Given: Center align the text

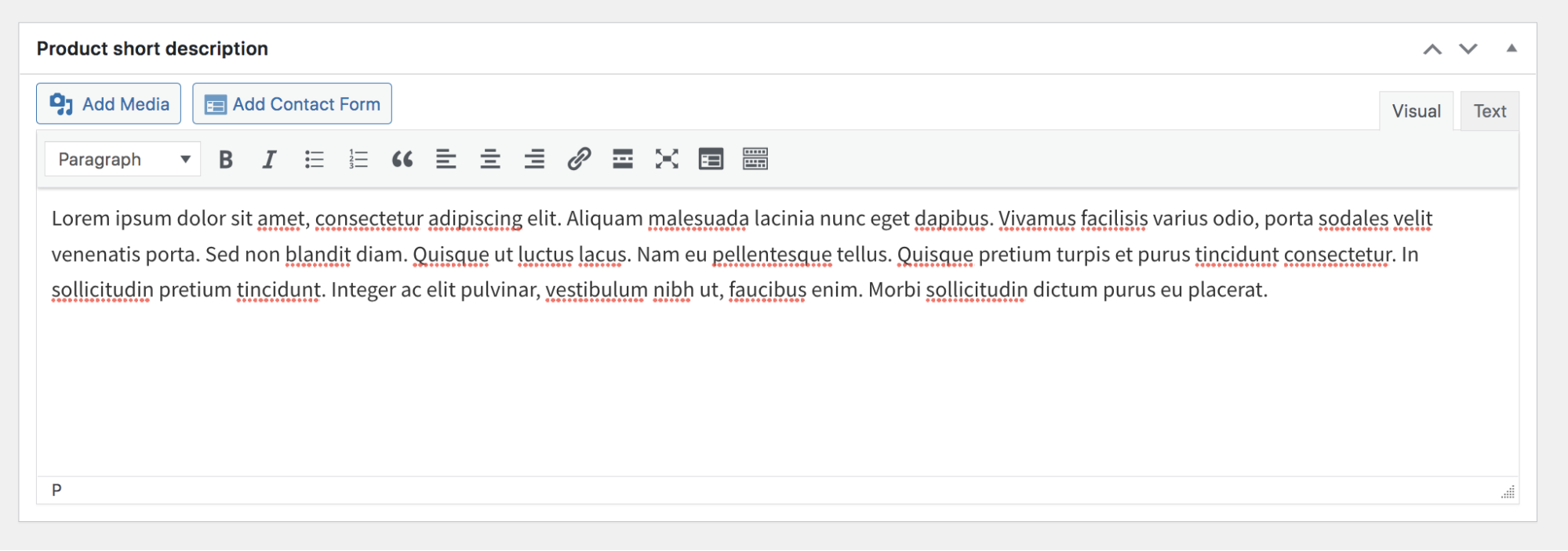Looking at the screenshot, I should 490,160.
